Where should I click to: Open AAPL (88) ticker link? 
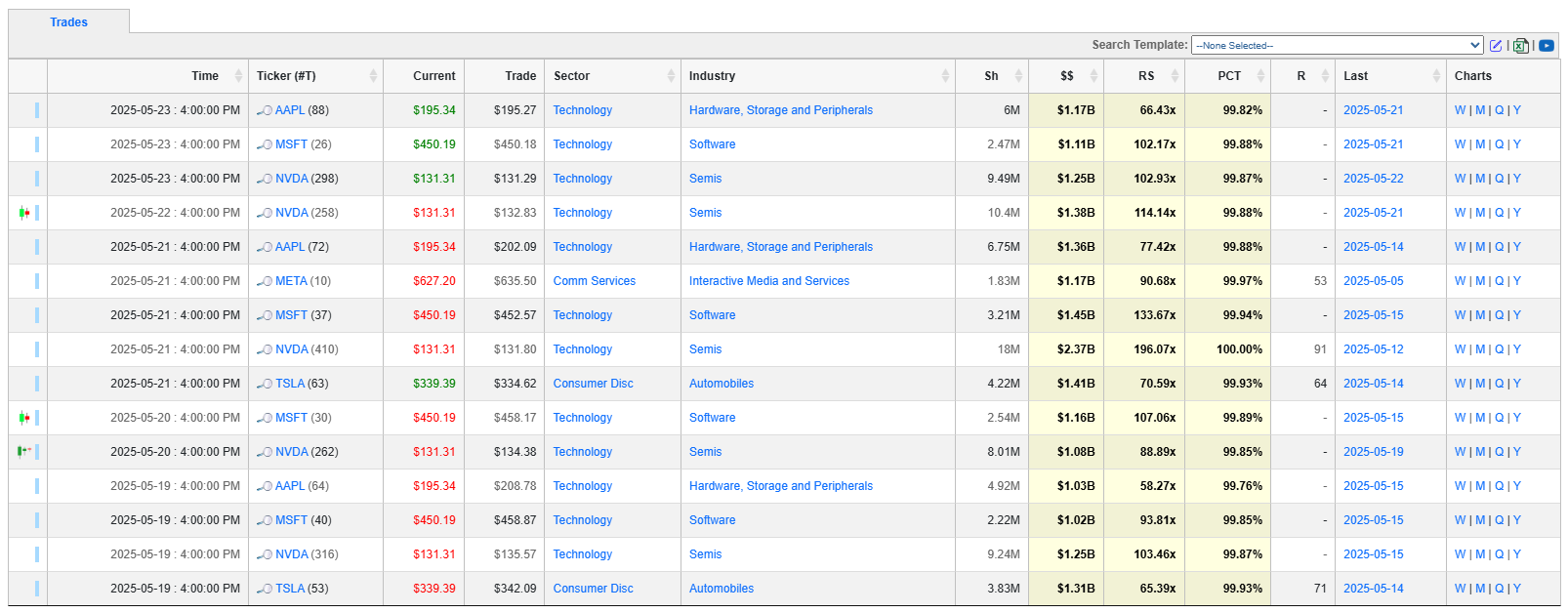click(290, 110)
